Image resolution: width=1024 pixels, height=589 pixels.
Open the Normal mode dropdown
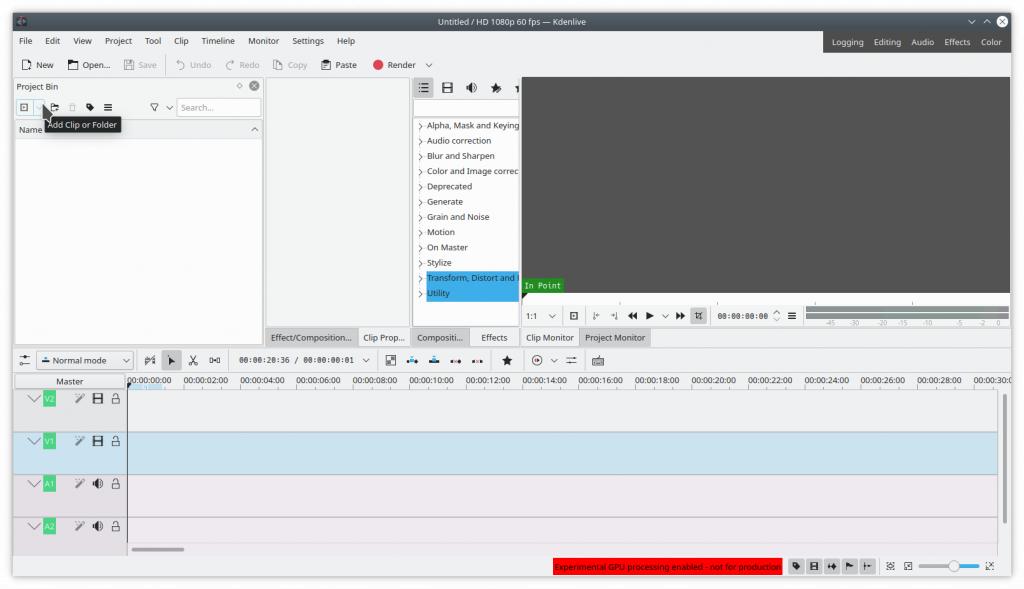(86, 360)
